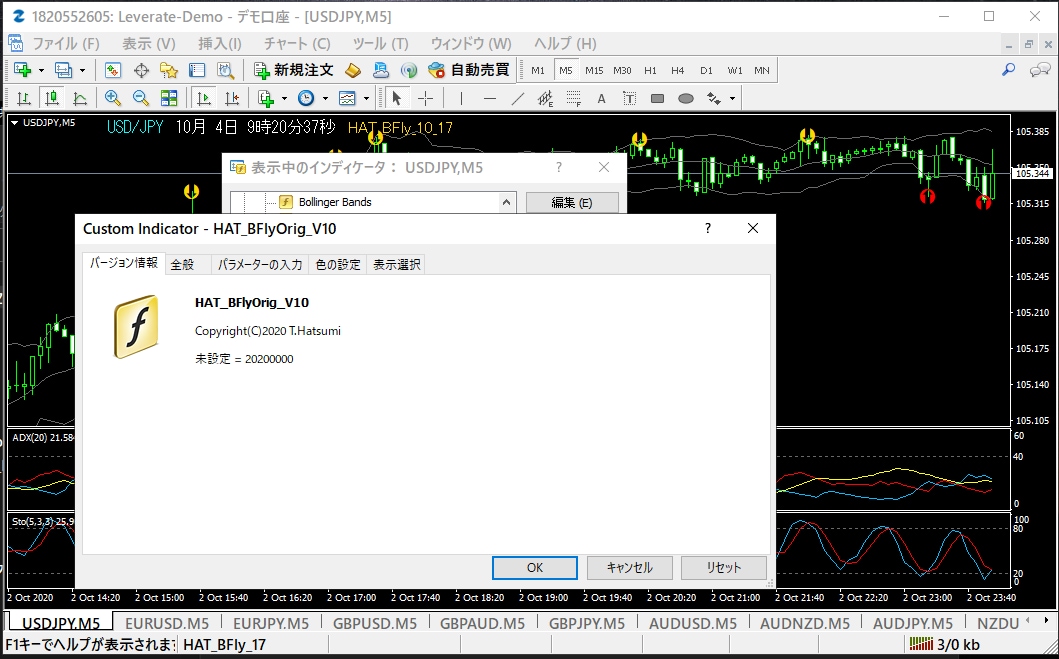Toggle chart auto scroll
1059x659 pixels.
tap(204, 99)
